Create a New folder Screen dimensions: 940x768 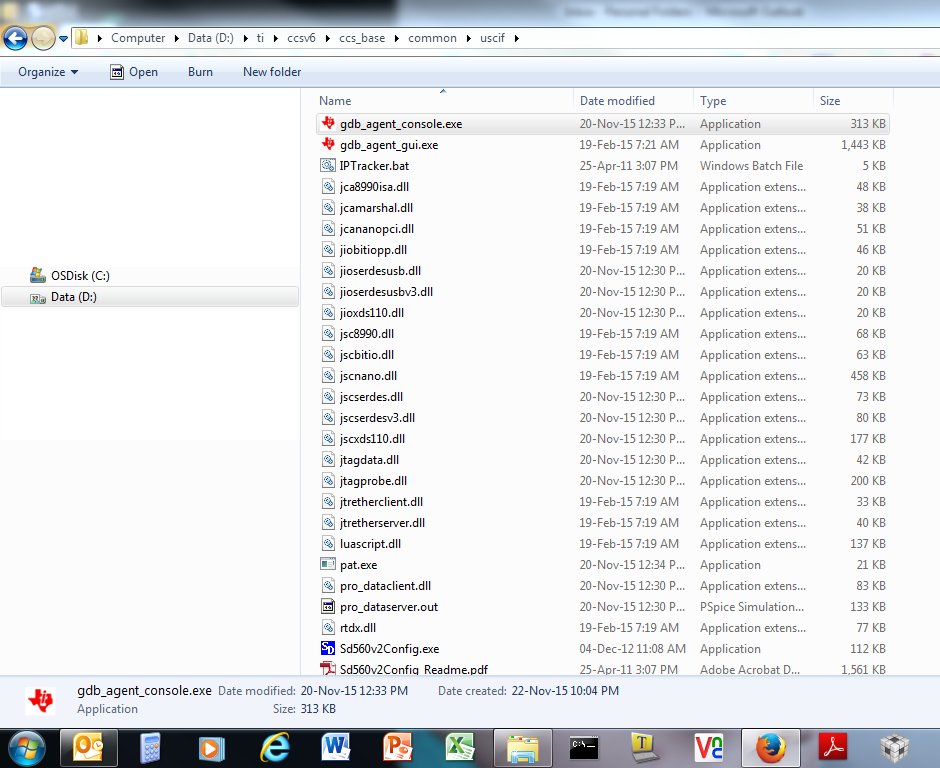click(x=272, y=72)
